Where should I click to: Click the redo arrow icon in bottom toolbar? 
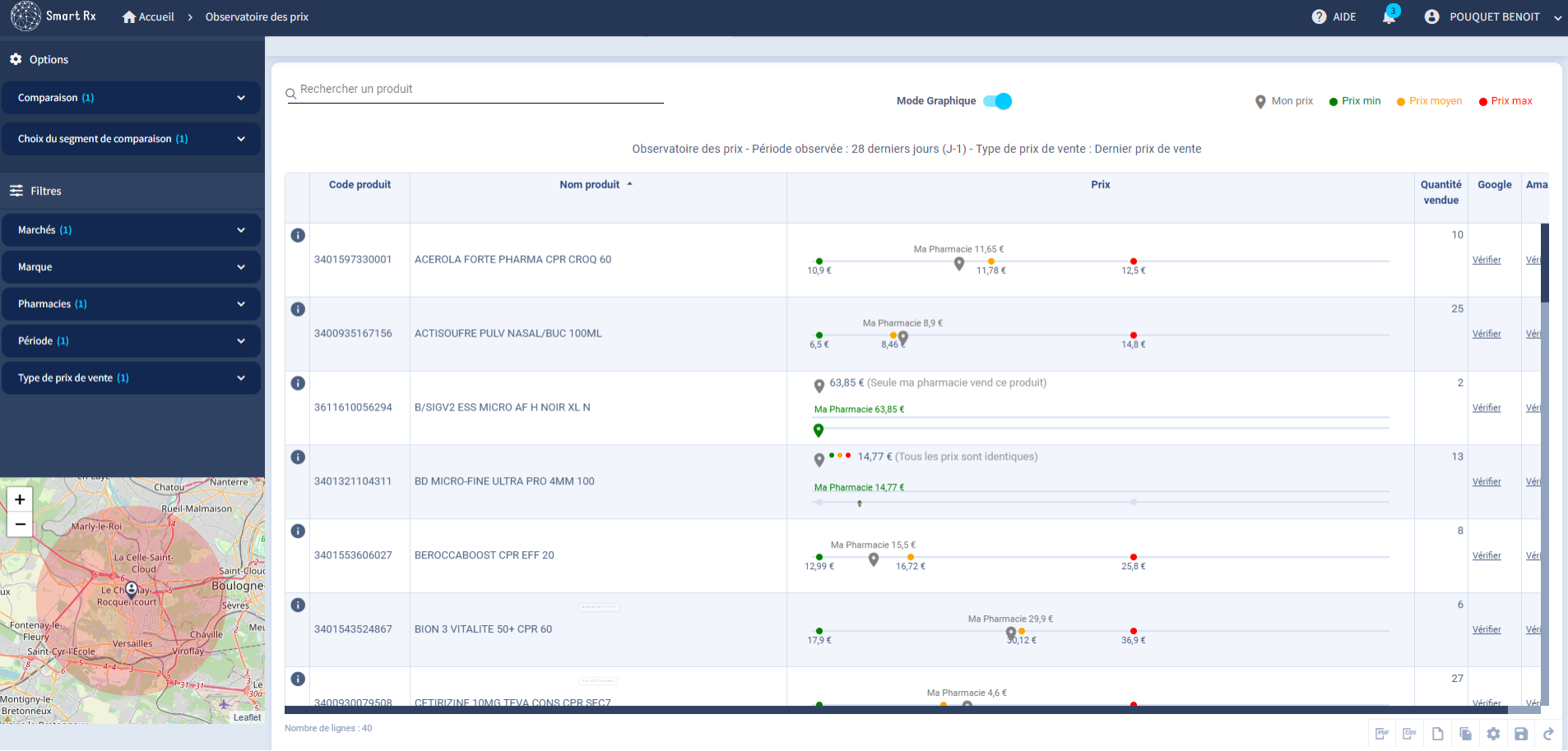[x=1548, y=734]
